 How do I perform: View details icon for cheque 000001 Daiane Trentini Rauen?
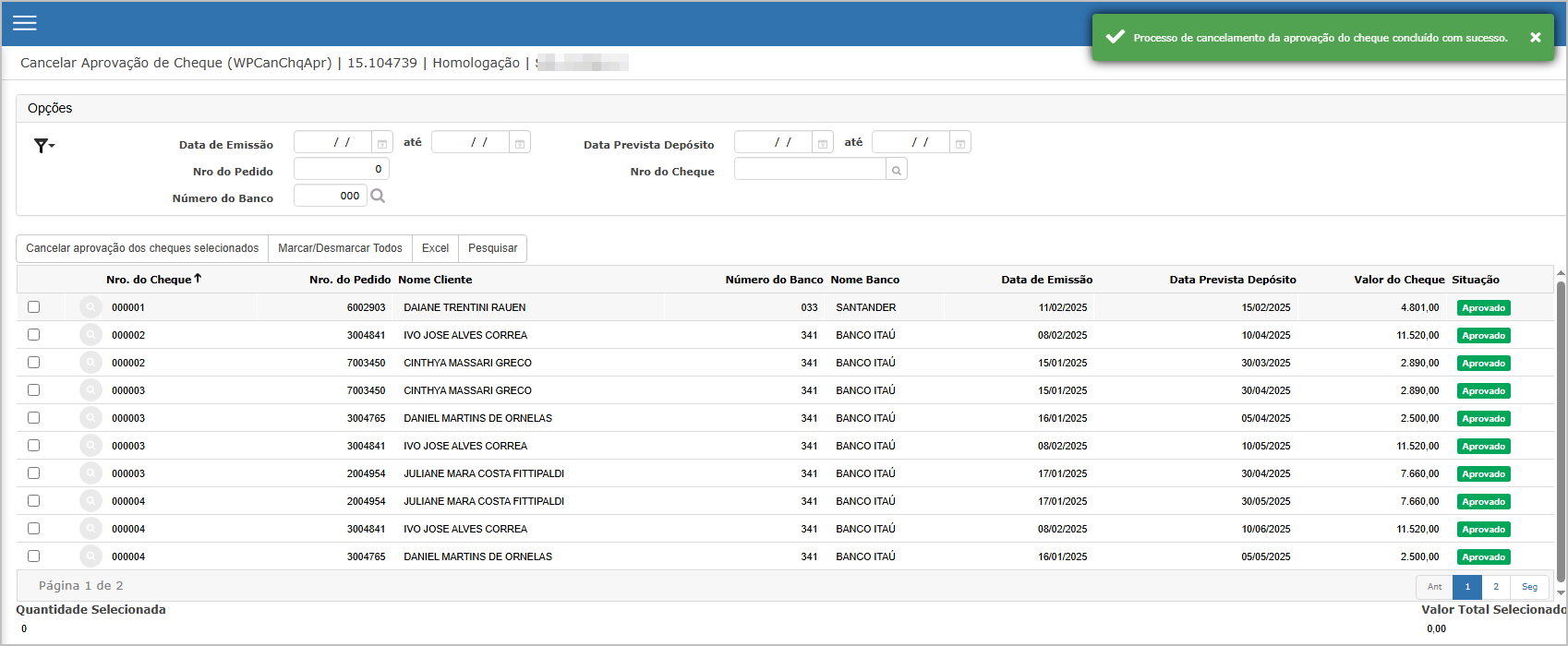(90, 307)
